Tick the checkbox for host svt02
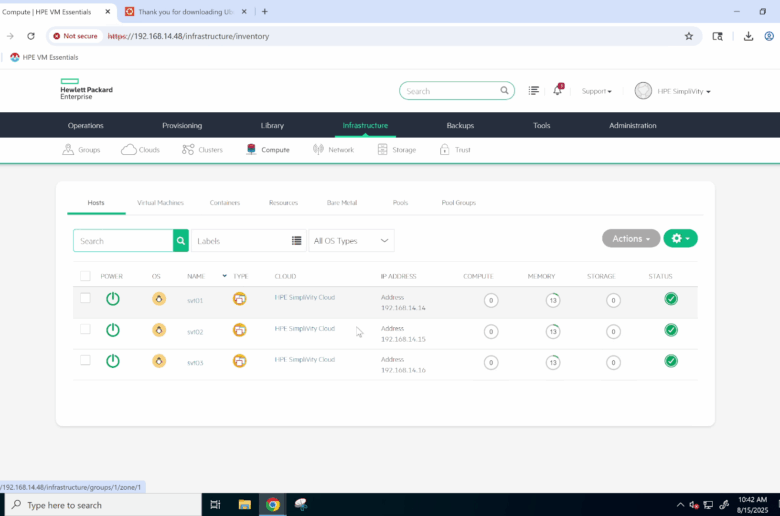This screenshot has width=780, height=516. (85, 329)
